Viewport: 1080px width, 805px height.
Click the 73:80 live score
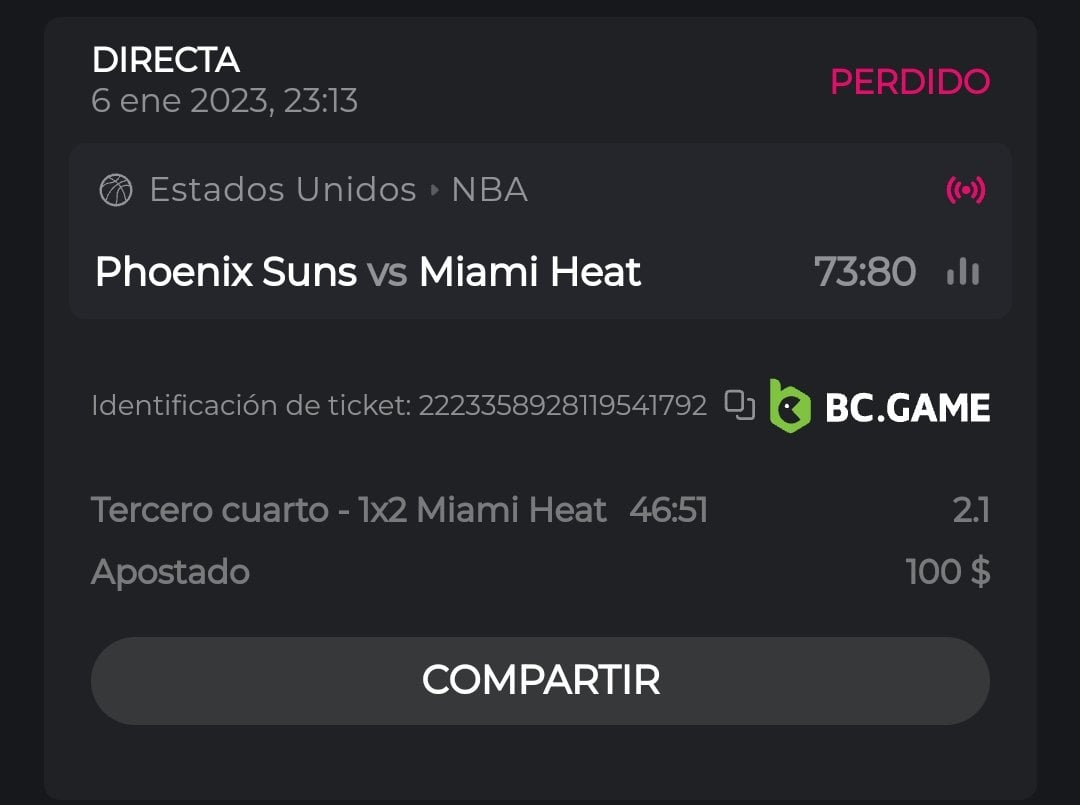point(864,272)
